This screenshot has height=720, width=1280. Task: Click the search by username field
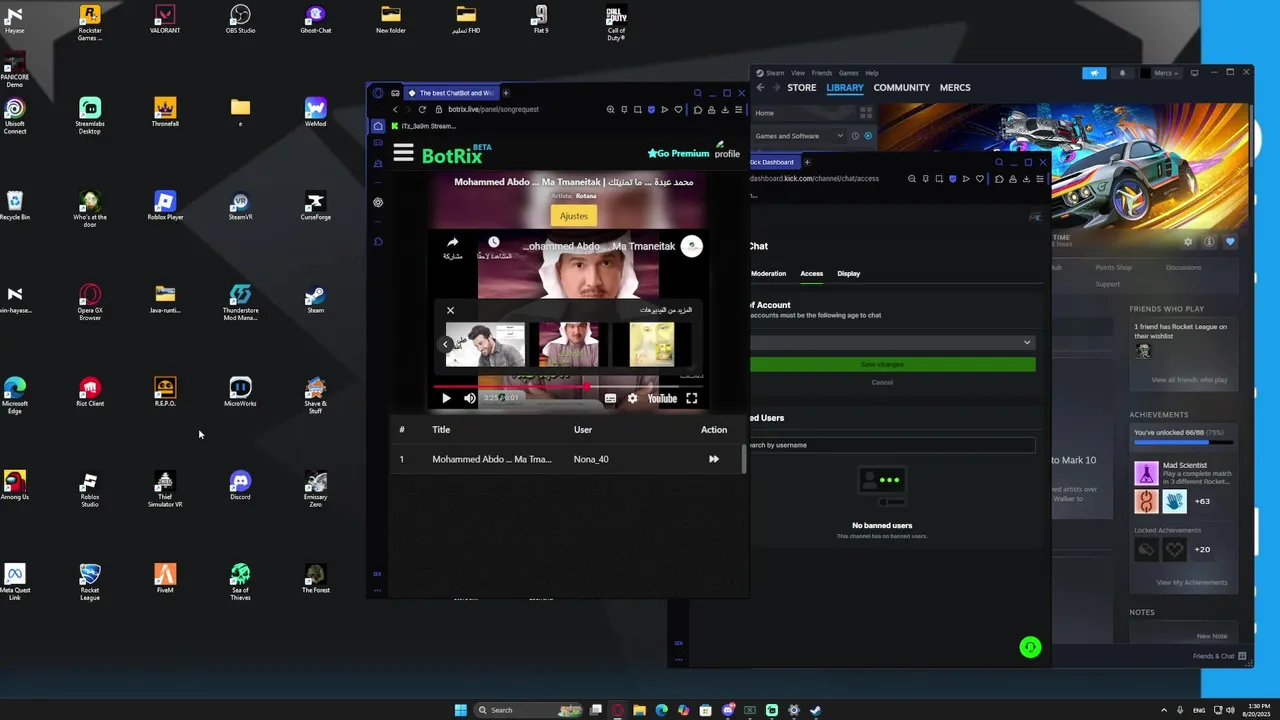click(x=892, y=445)
